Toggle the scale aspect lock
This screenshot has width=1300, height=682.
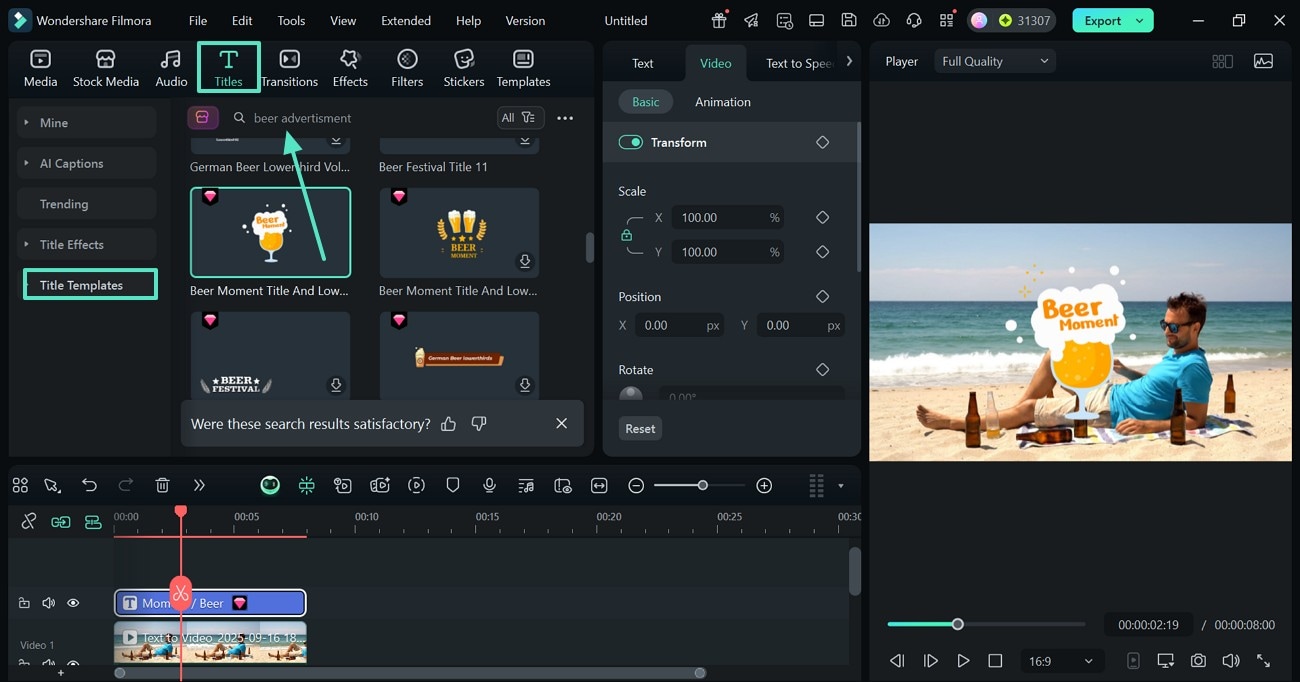pyautogui.click(x=627, y=235)
